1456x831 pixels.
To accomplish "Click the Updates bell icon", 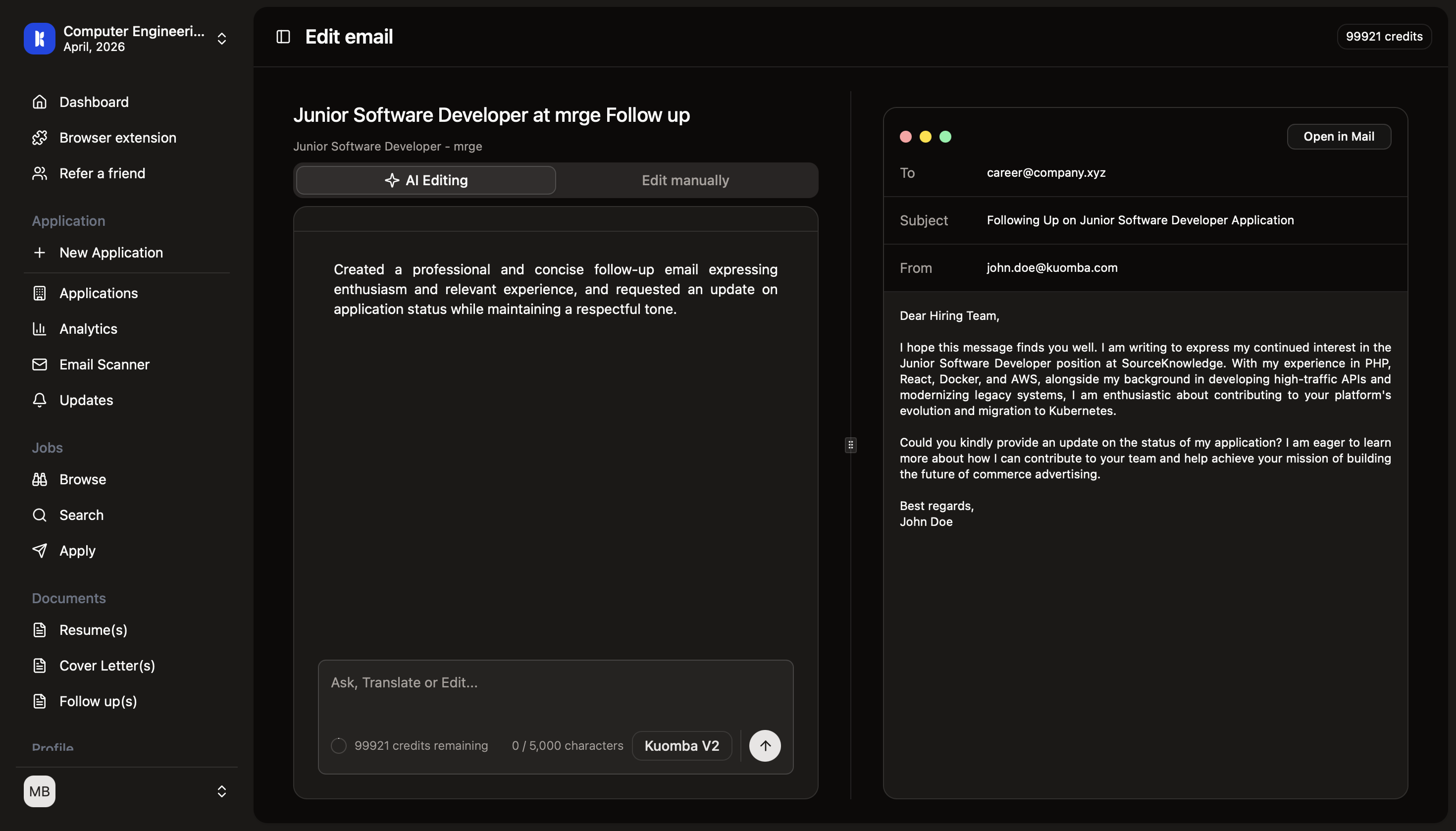I will click(x=40, y=400).
